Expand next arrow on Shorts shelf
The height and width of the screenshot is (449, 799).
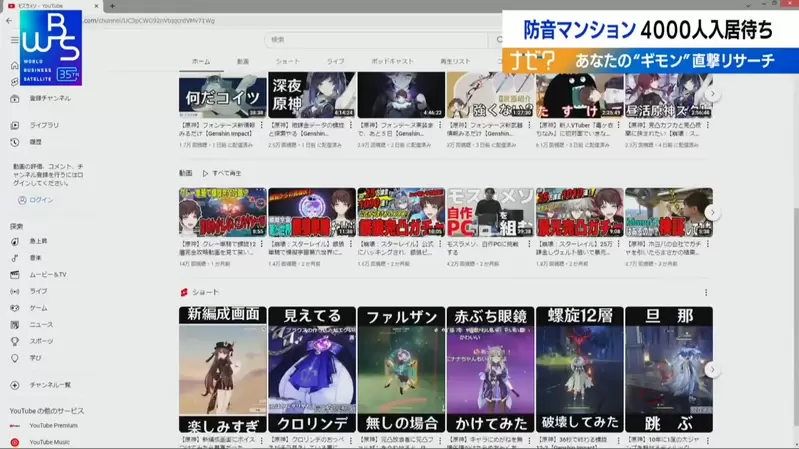pos(712,370)
